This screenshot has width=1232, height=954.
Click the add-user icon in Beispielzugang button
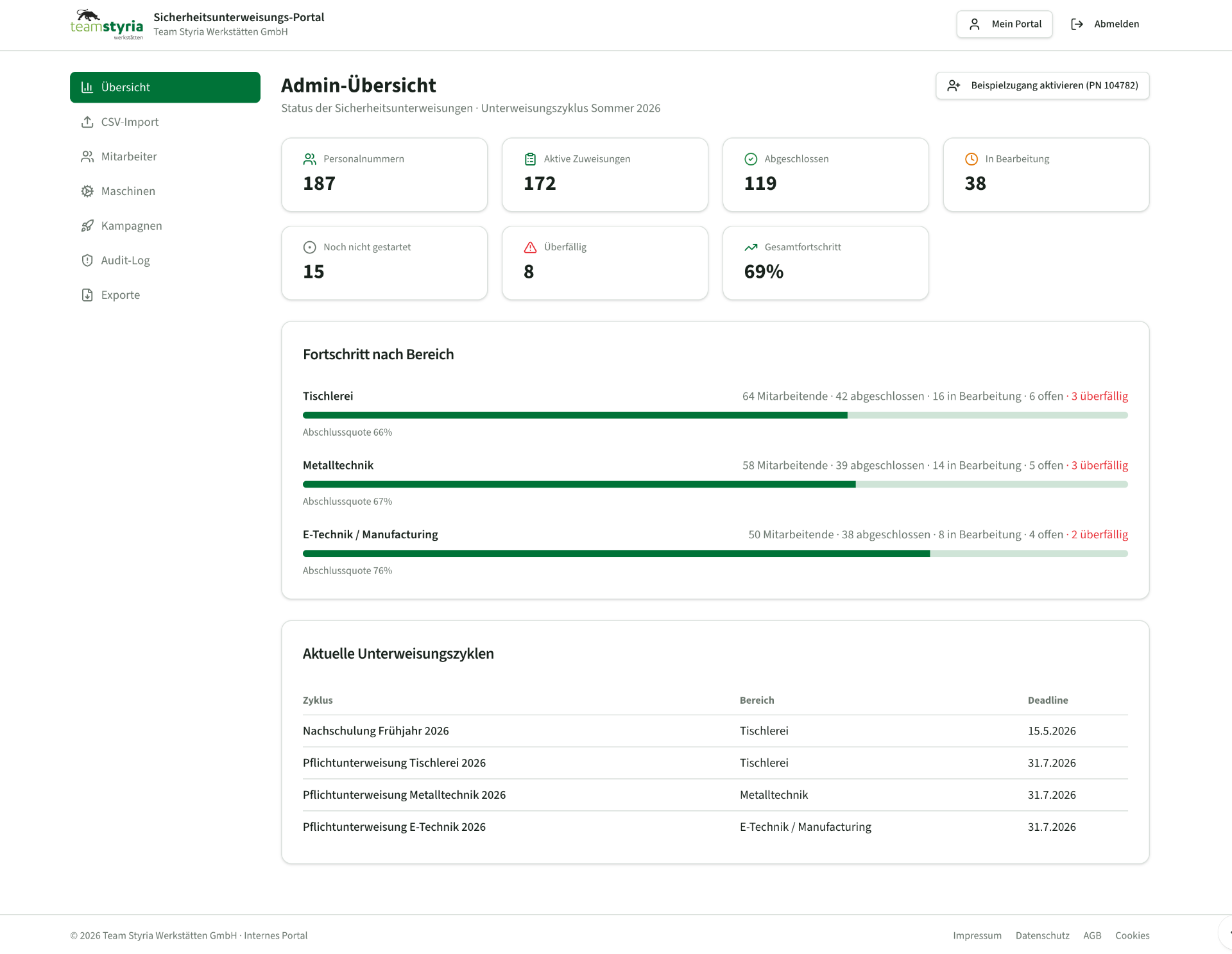(954, 85)
